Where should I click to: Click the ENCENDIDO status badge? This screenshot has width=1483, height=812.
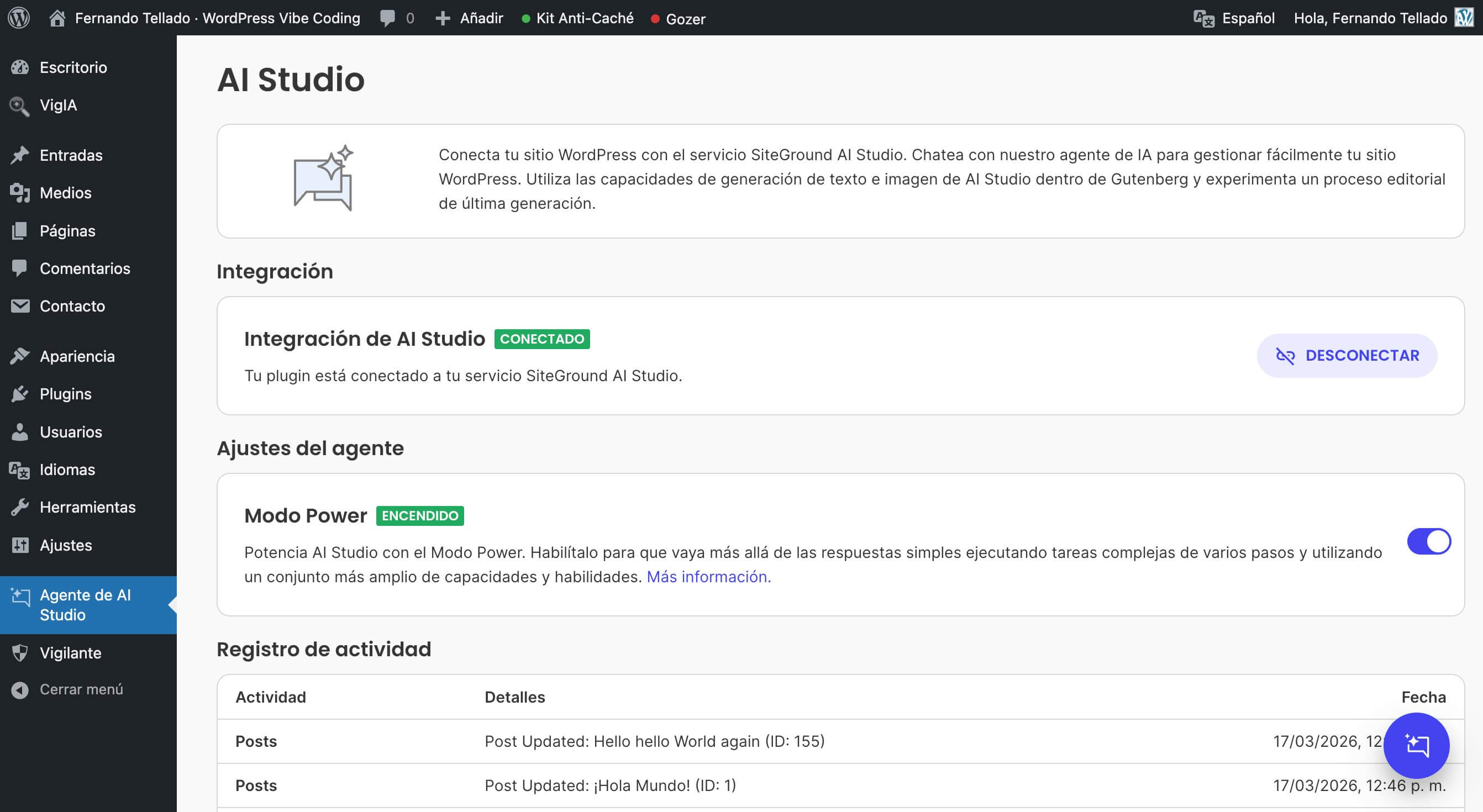tap(420, 515)
